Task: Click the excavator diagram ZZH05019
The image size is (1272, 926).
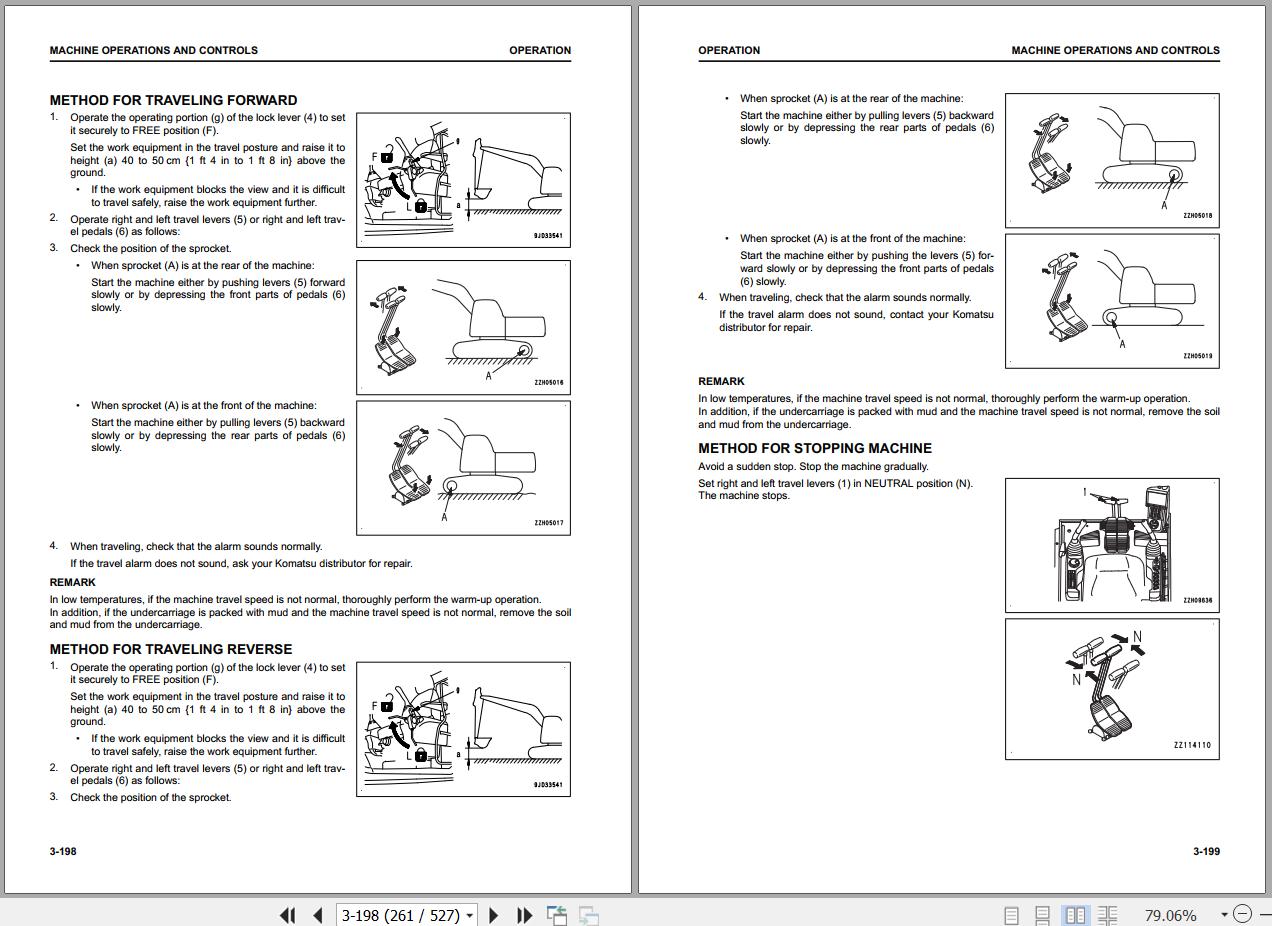Action: click(x=1112, y=300)
